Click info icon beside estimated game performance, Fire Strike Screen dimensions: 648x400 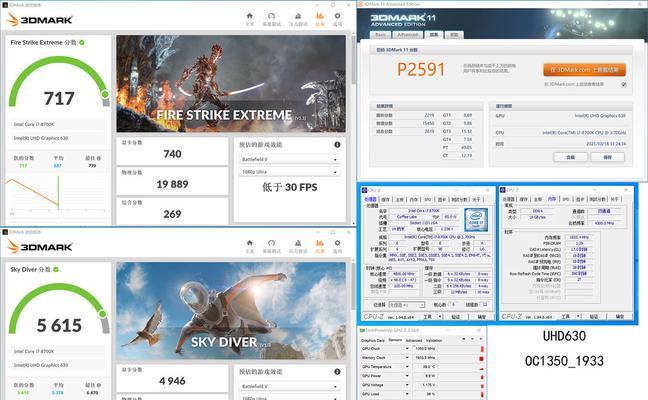[x=337, y=145]
